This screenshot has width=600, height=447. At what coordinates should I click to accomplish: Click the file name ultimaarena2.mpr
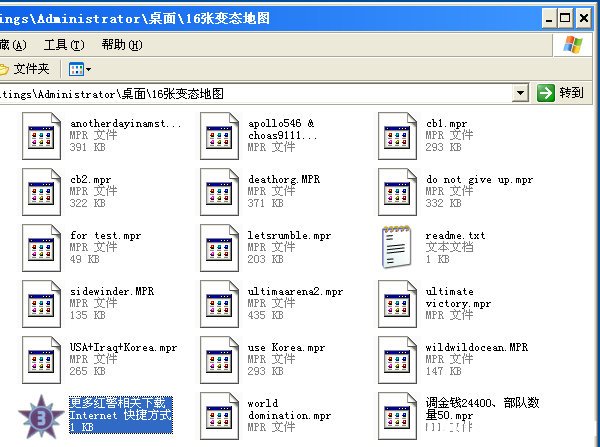295,292
